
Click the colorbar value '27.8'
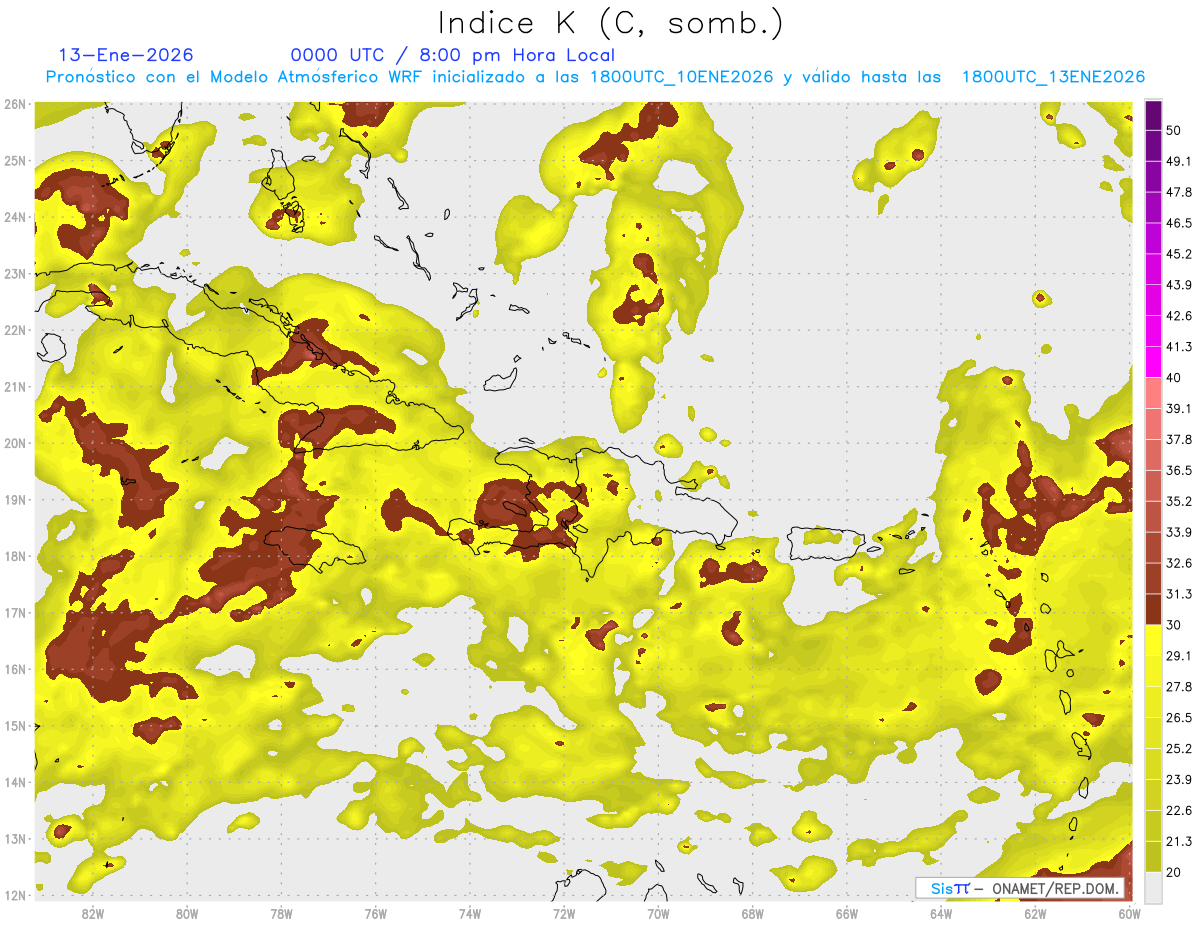(1178, 686)
